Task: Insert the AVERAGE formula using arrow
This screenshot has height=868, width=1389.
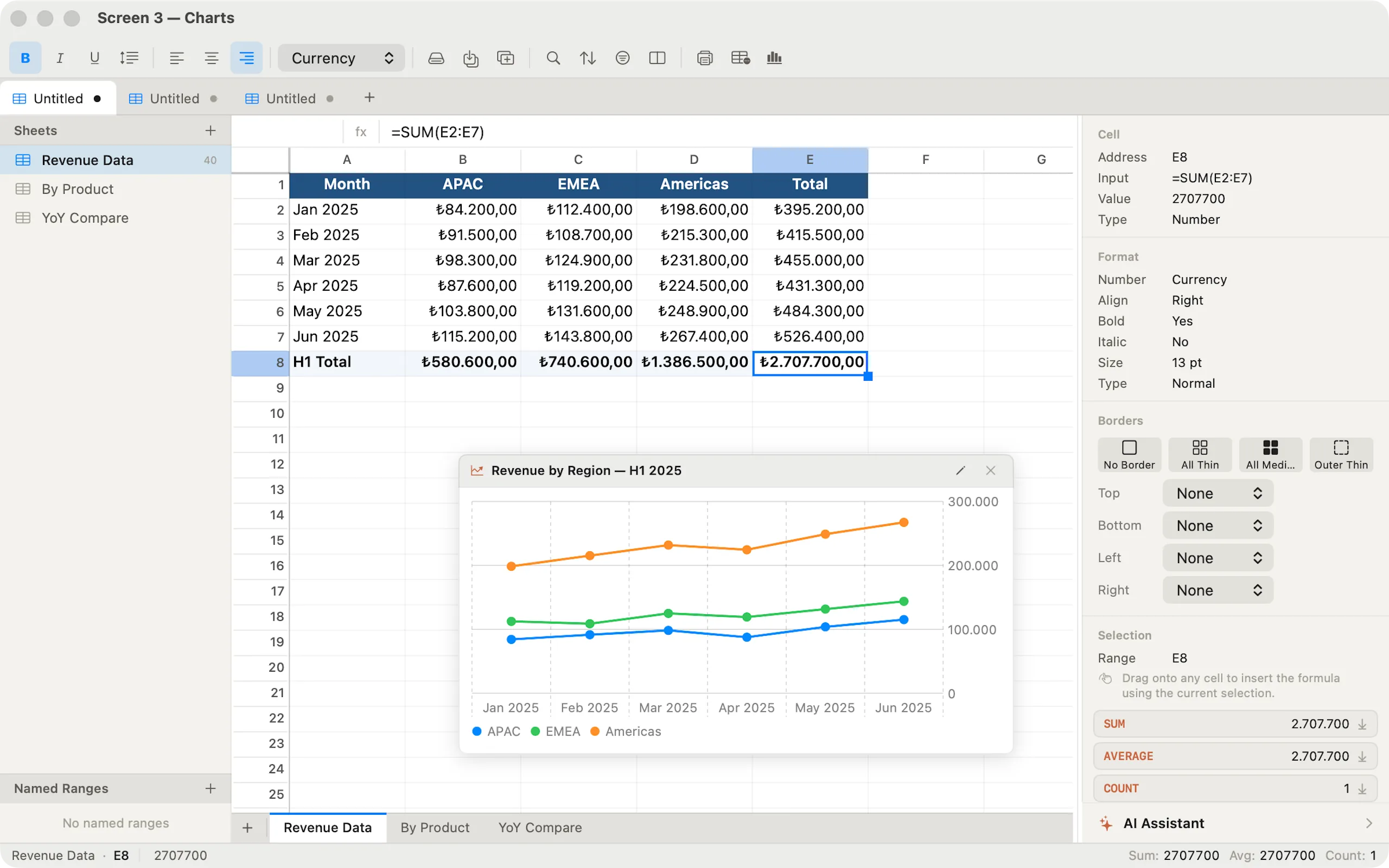Action: click(x=1362, y=757)
